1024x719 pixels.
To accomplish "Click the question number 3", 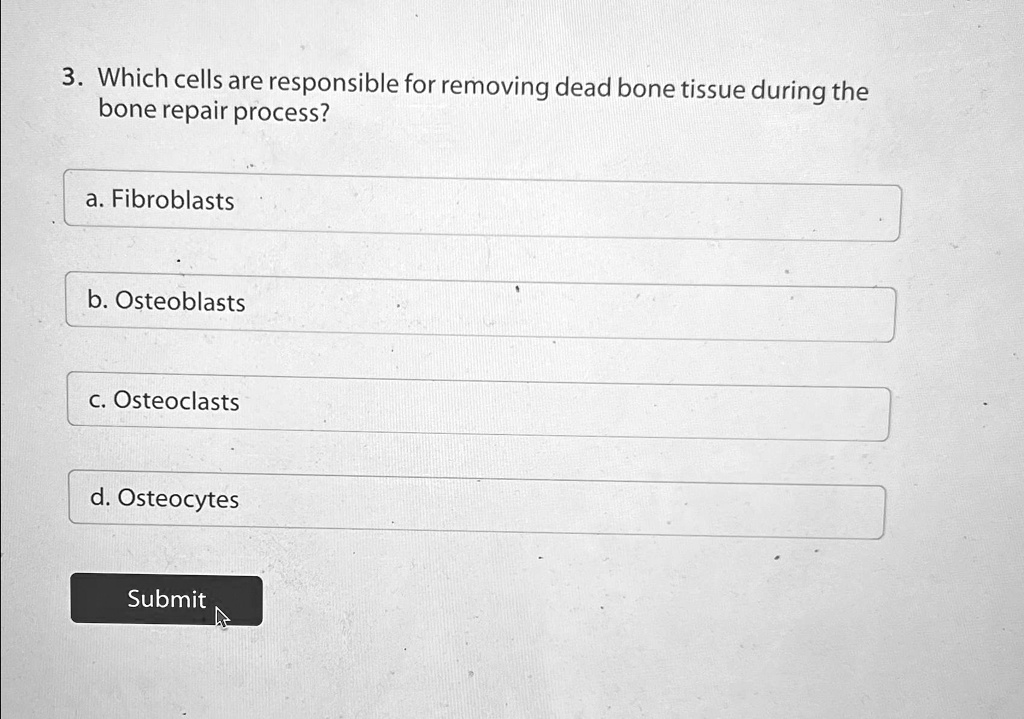I will (68, 78).
